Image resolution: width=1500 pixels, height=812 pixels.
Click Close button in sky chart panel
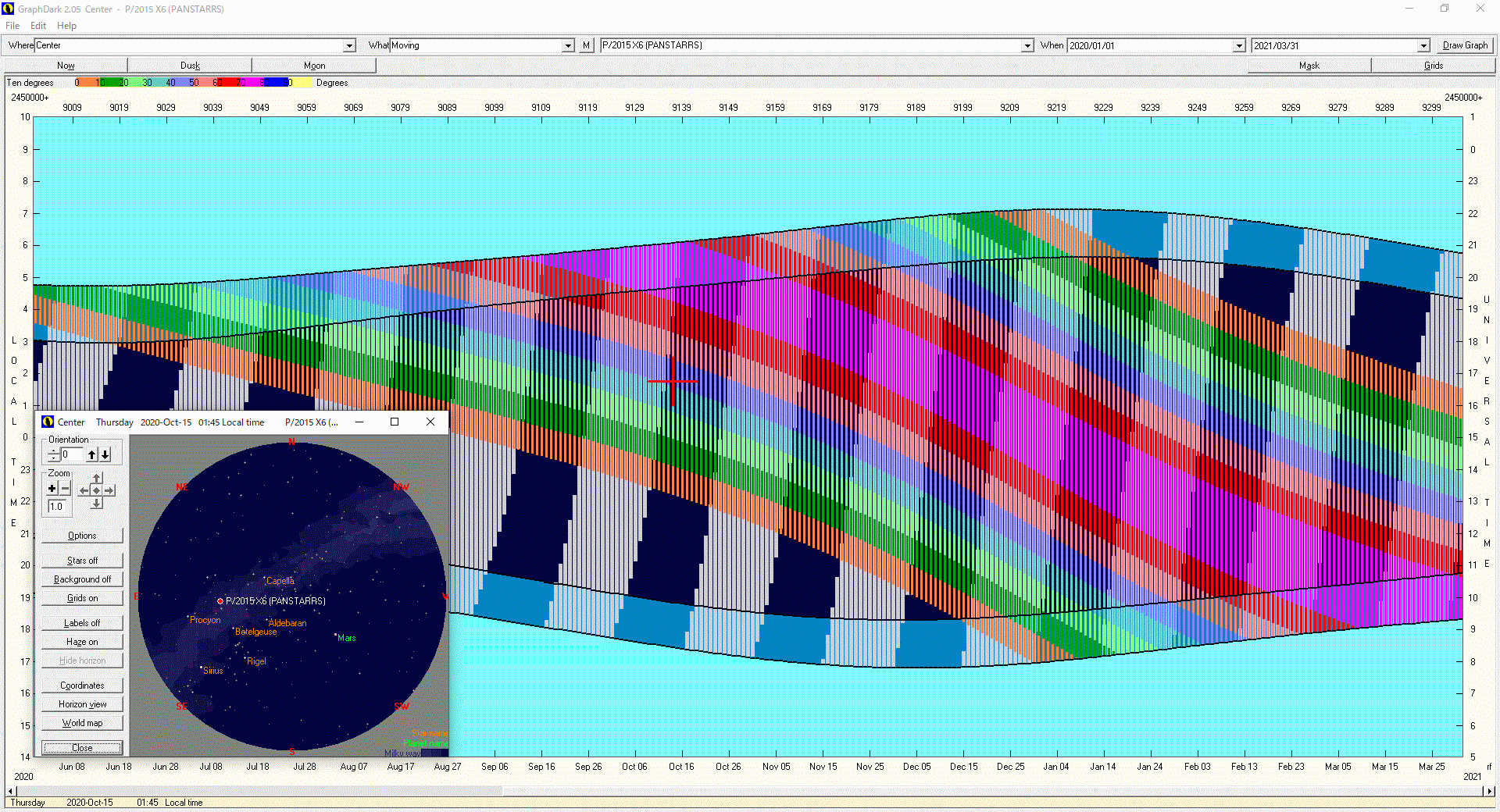(82, 748)
